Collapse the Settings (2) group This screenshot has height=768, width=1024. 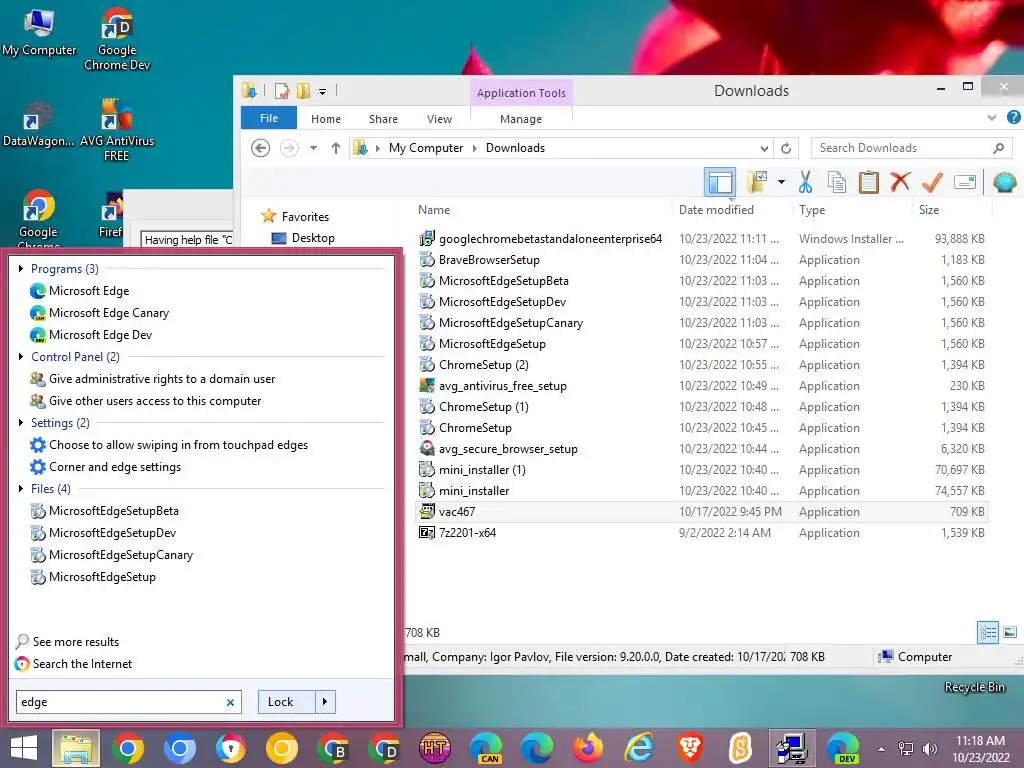(x=21, y=423)
